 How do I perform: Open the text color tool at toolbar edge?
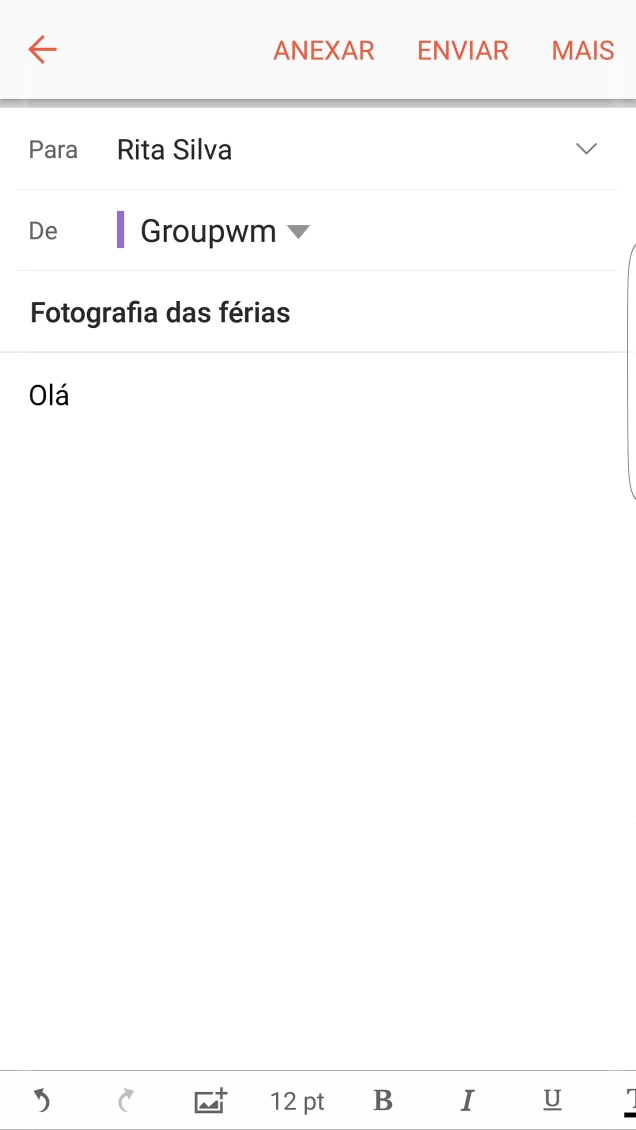[630, 1100]
